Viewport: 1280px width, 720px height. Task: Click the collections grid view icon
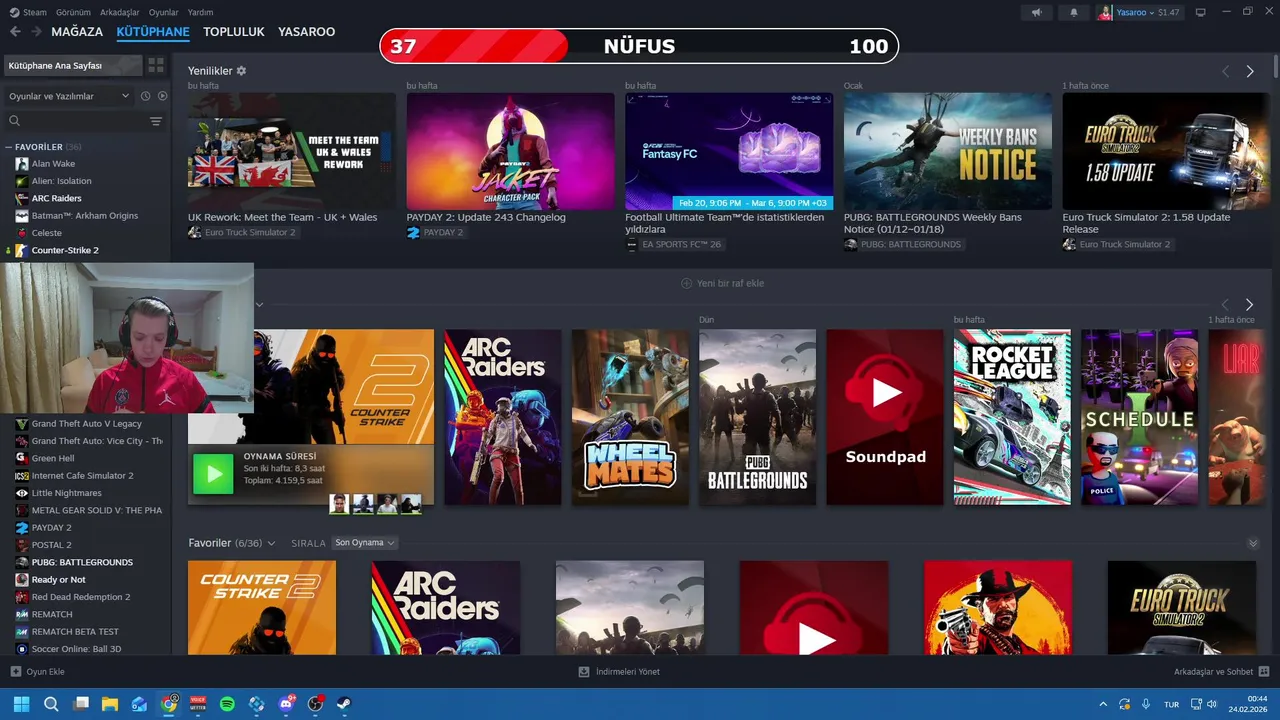(155, 65)
